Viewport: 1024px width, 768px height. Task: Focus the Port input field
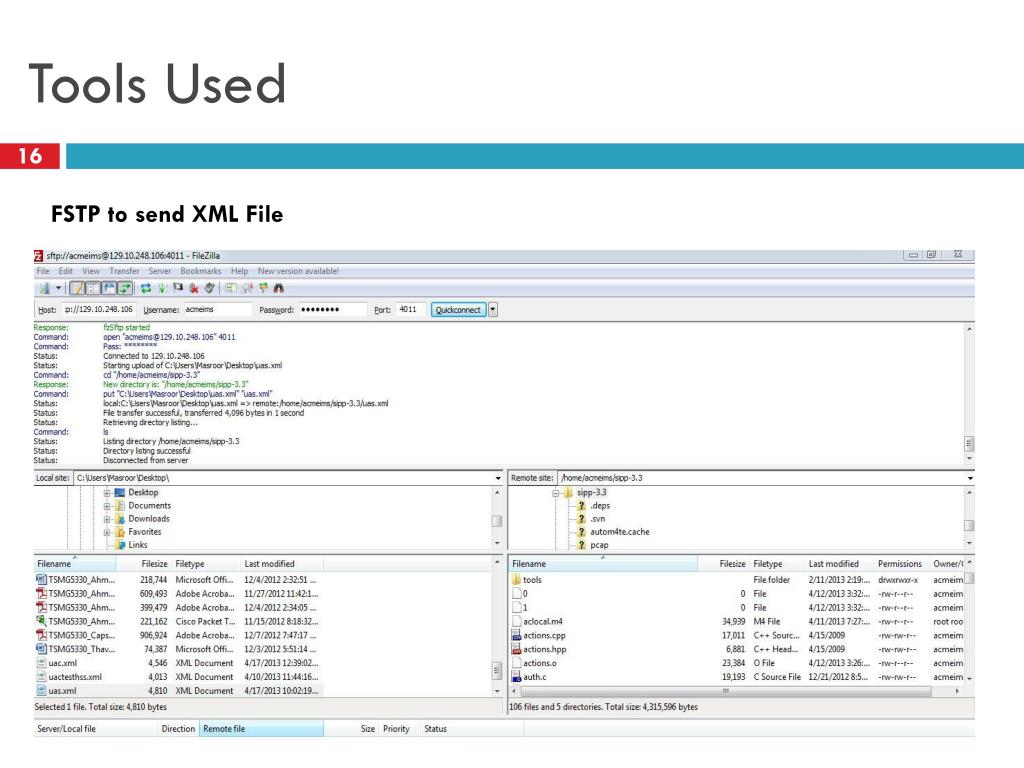click(411, 310)
